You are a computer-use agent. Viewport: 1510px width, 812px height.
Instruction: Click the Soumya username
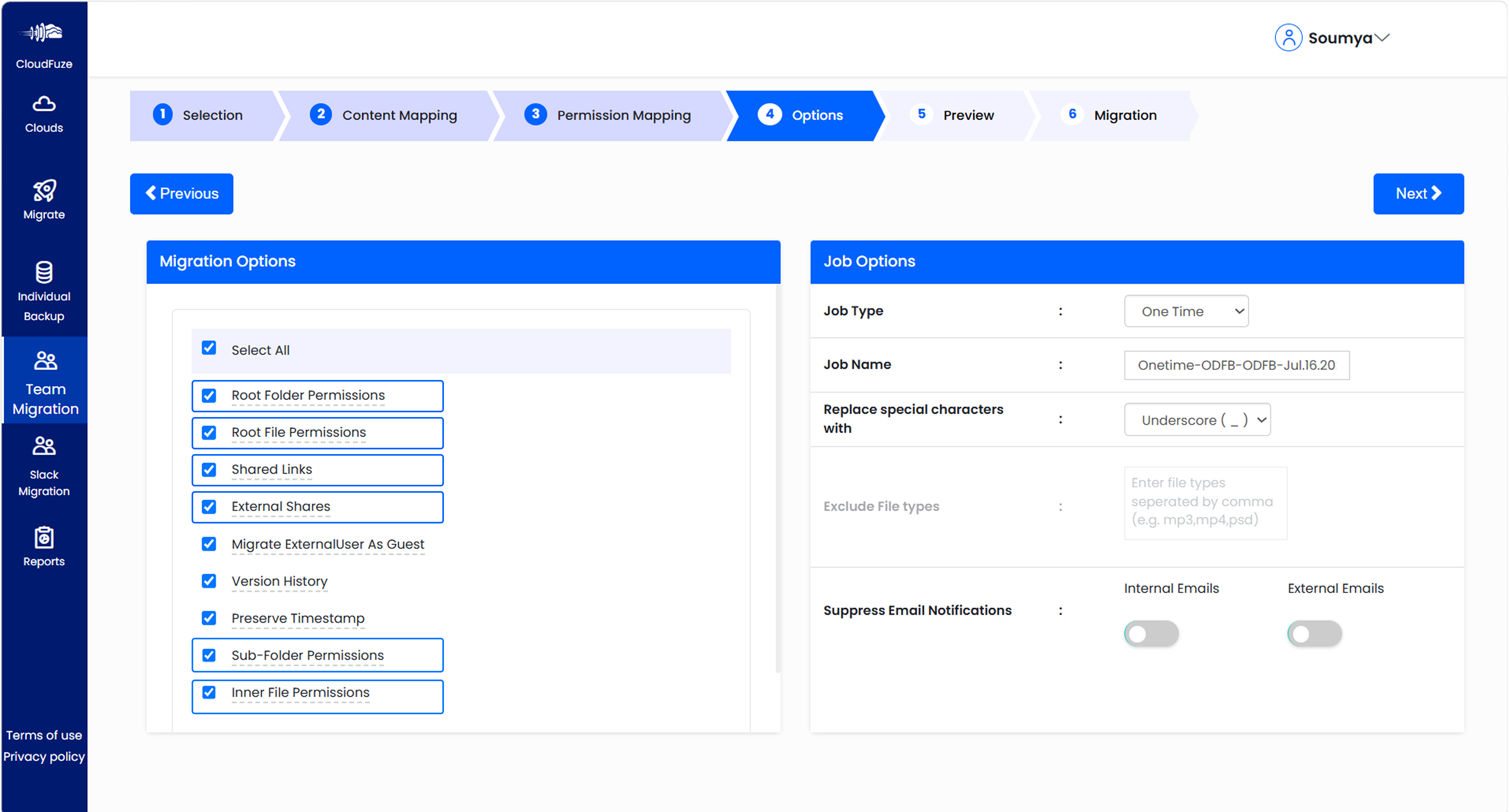click(x=1340, y=38)
